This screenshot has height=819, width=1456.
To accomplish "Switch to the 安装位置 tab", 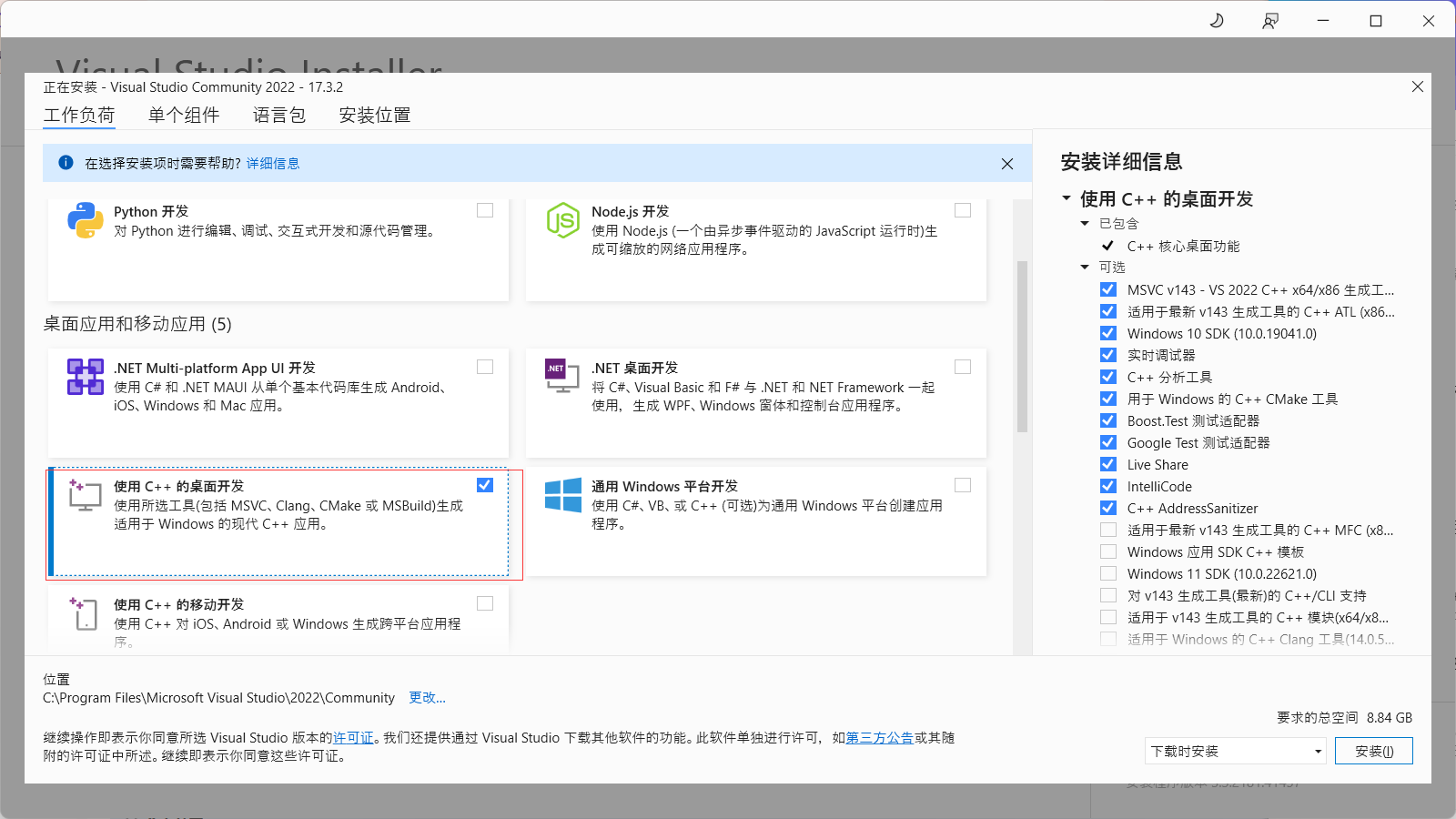I will [x=375, y=116].
